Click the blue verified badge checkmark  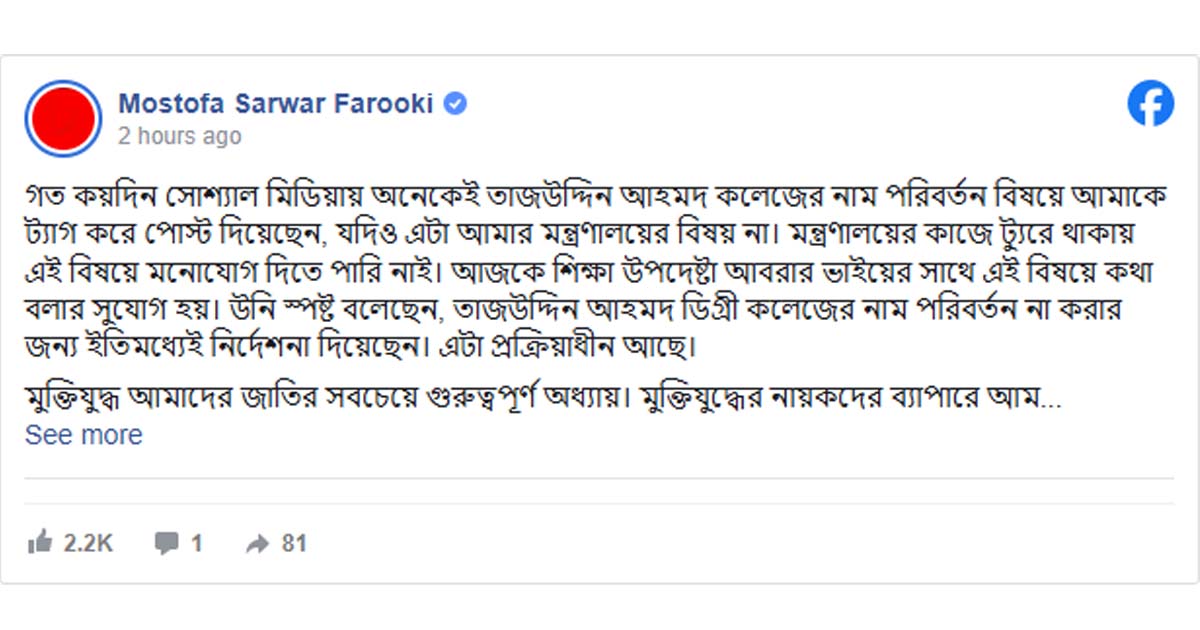[455, 103]
